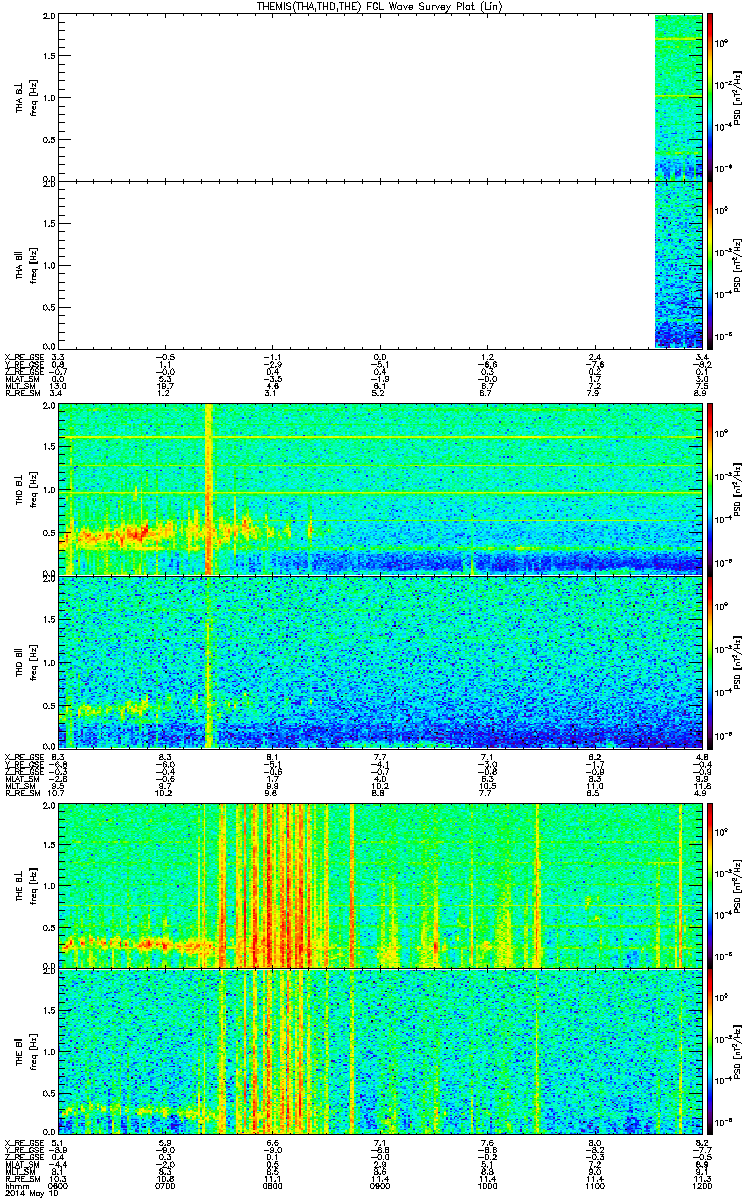The width and height of the screenshot is (750, 1200).
Task: Select the THE B-parallel spectrogram panel
Action: [380, 1051]
